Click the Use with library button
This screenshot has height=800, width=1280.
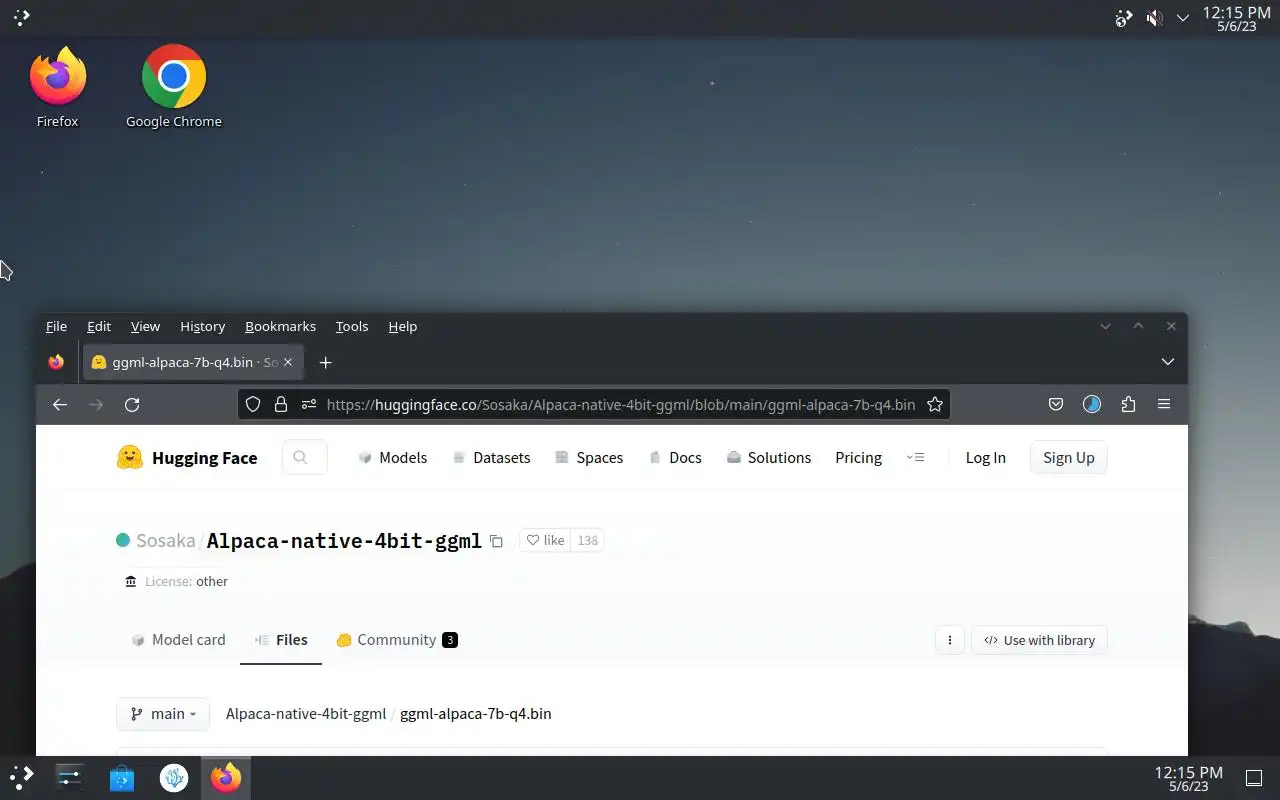coord(1039,640)
